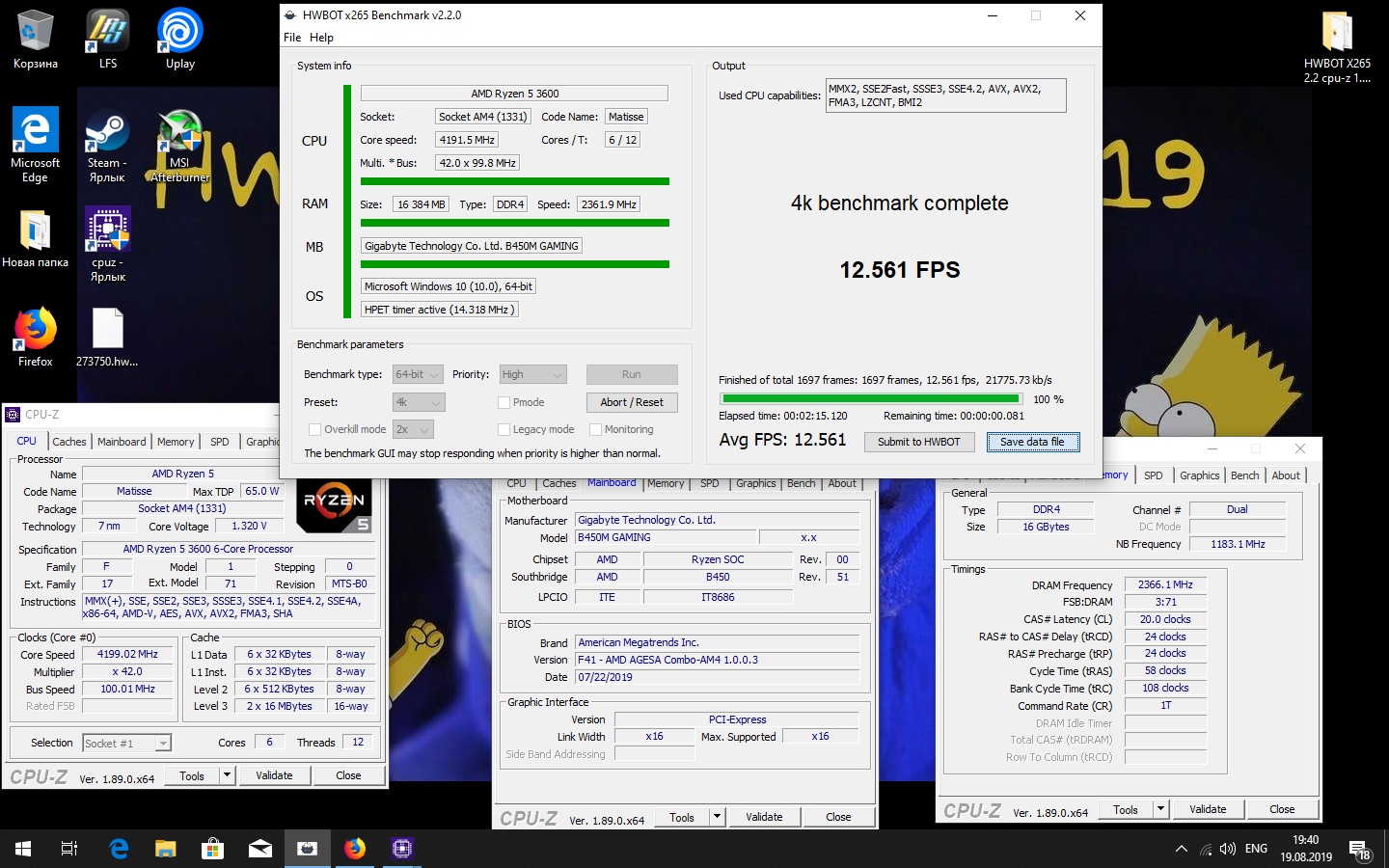The width and height of the screenshot is (1389, 868).
Task: Select Graphics tab in middle CPU-Z window
Action: [x=755, y=483]
